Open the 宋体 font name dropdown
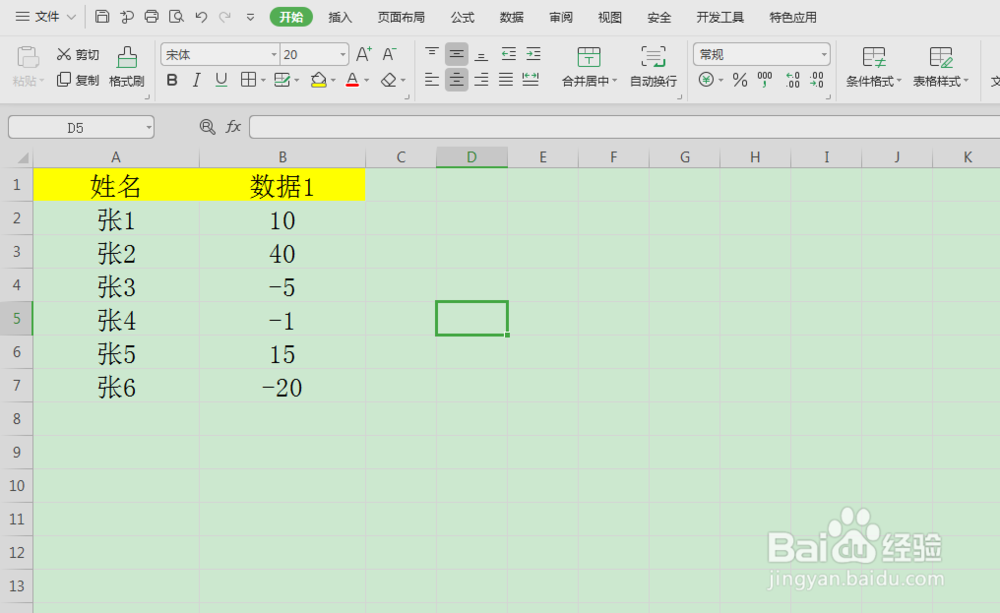 coord(274,55)
